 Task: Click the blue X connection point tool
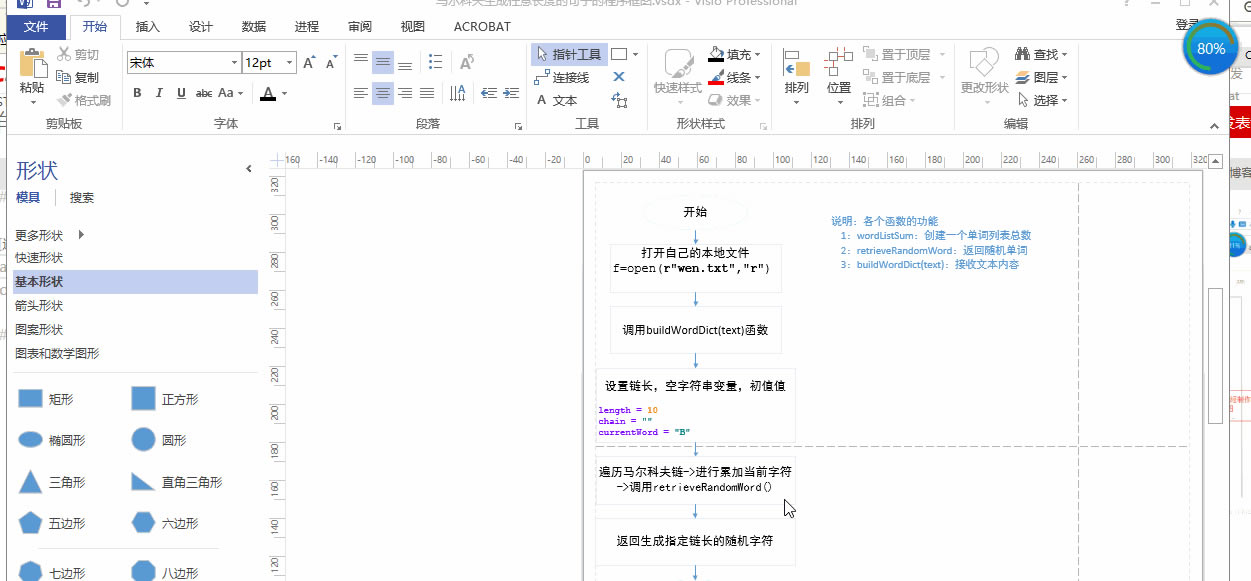618,77
